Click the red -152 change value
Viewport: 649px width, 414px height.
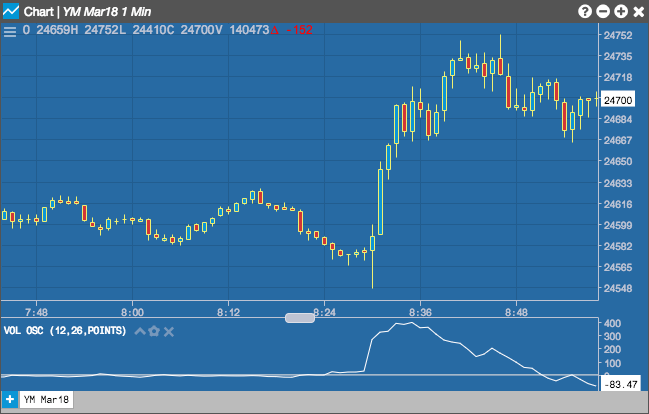coord(299,30)
